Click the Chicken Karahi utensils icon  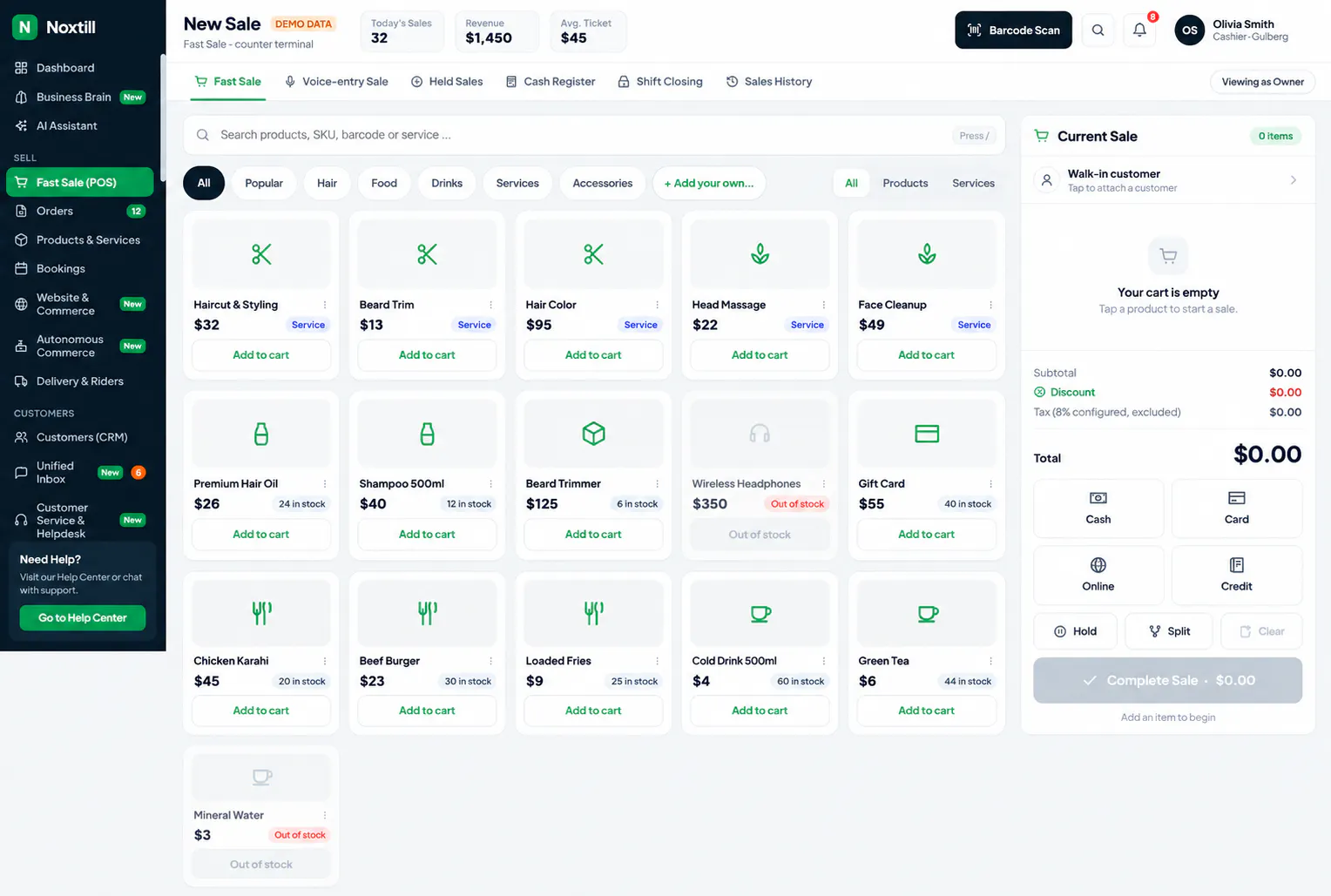(x=261, y=613)
